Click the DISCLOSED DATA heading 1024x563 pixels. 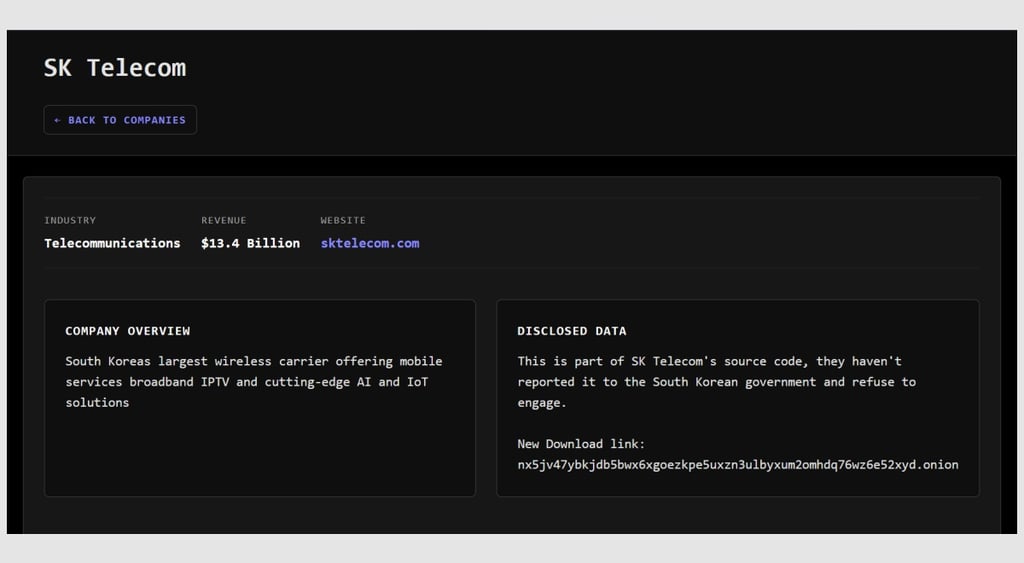tap(572, 331)
